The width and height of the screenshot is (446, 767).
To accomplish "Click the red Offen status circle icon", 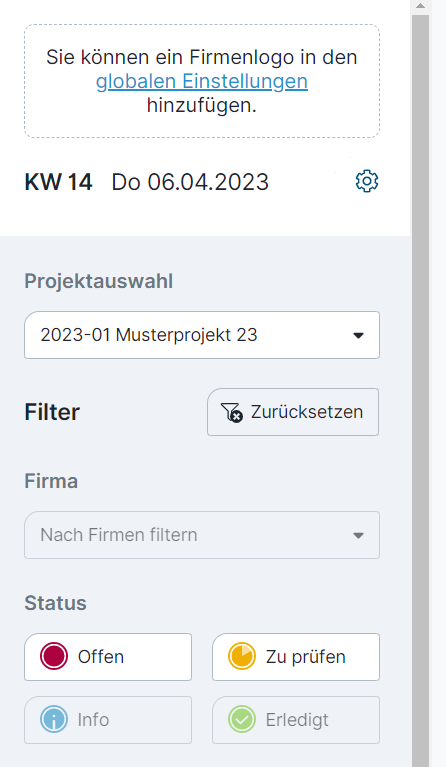I will point(54,656).
